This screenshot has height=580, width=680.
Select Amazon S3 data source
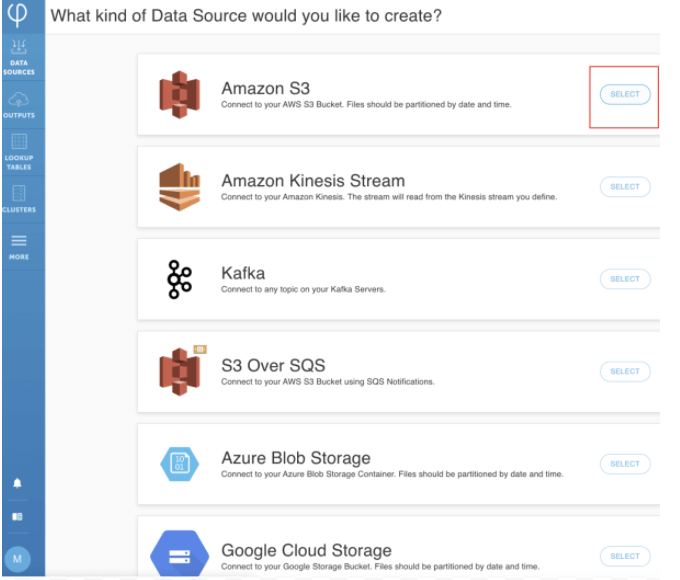point(625,94)
